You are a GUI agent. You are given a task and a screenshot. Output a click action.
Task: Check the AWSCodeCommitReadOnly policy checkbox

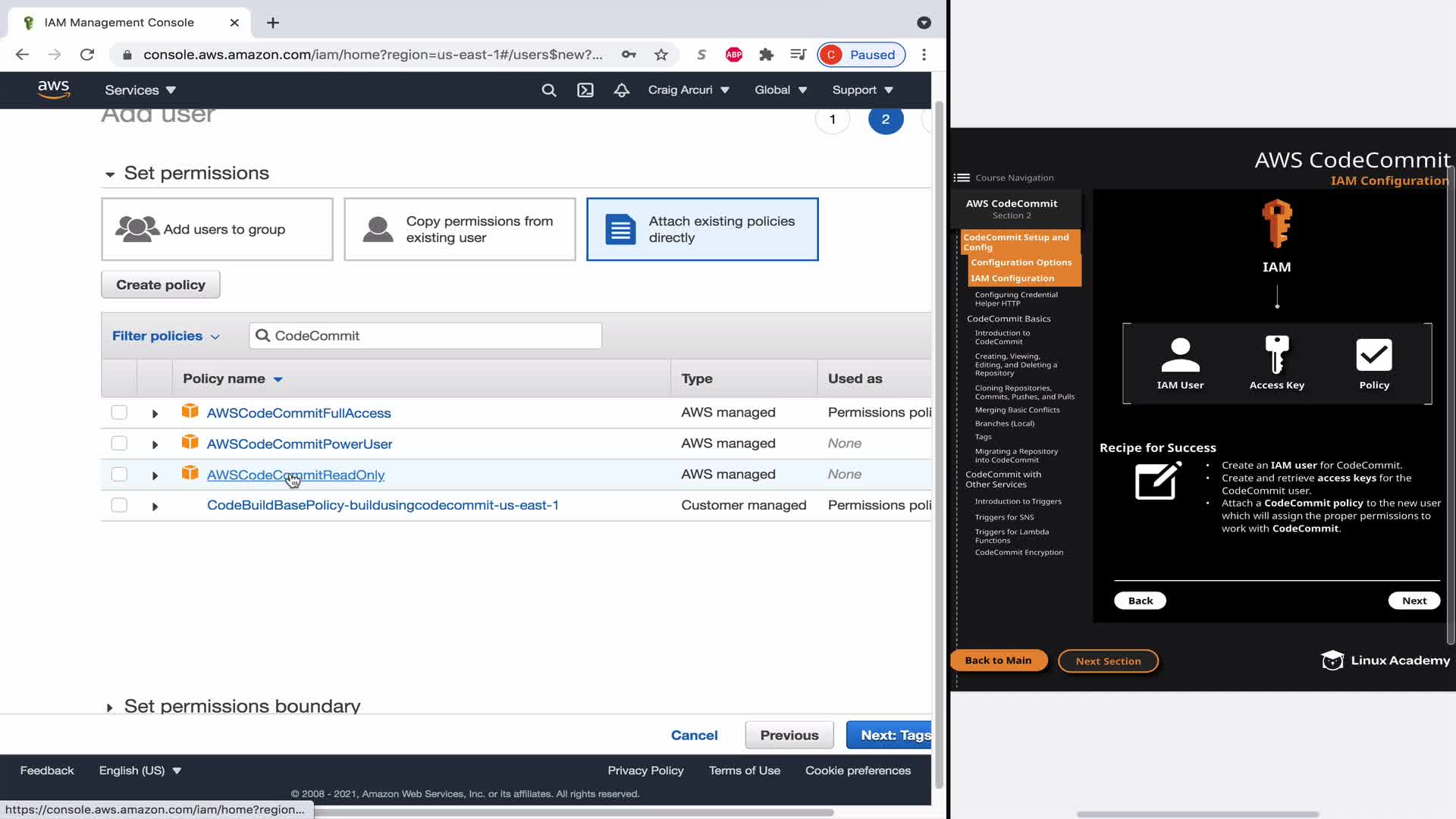(119, 475)
